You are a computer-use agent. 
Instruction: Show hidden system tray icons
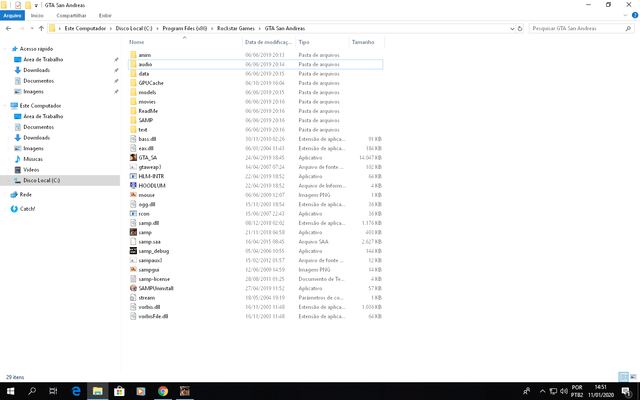(x=542, y=391)
